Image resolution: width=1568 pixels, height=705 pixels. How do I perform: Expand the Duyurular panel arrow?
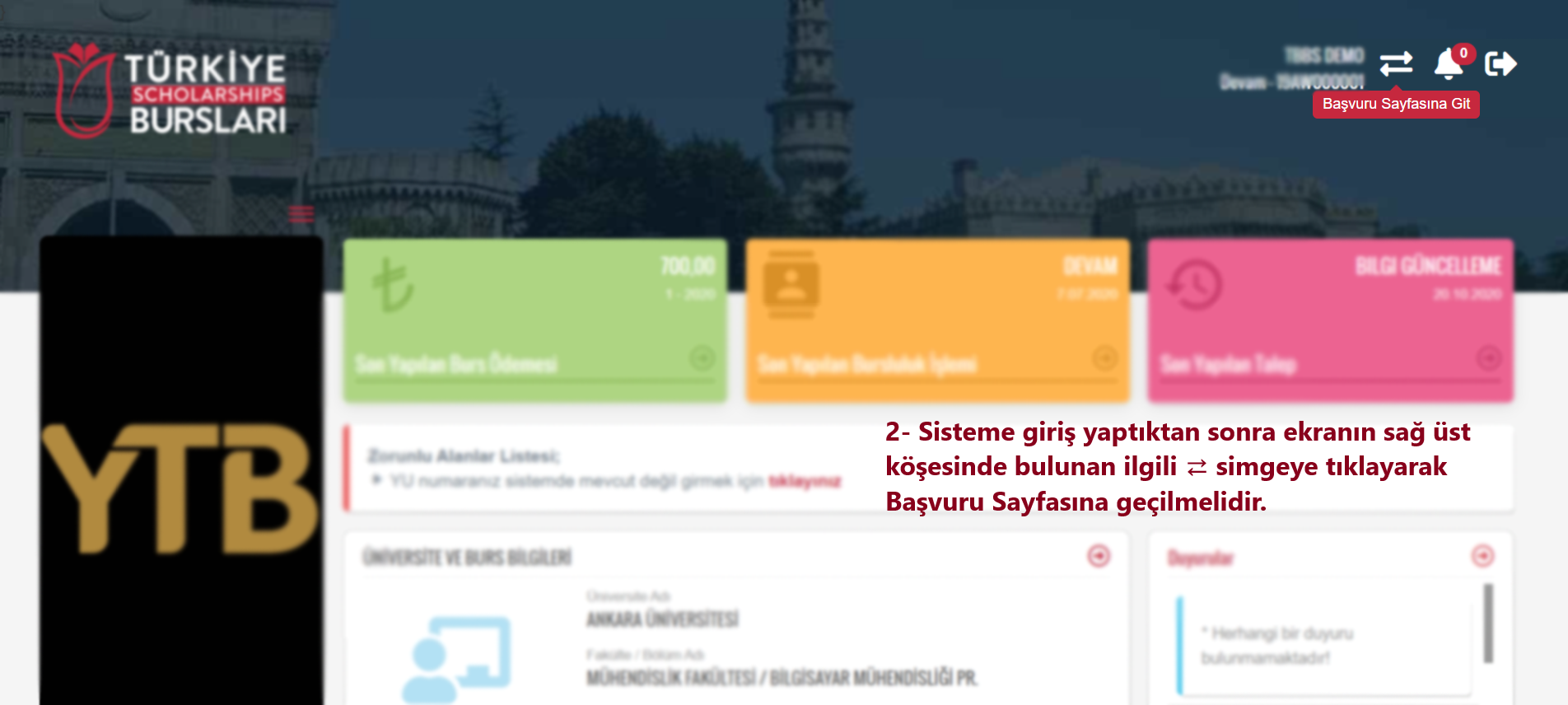click(x=1482, y=556)
